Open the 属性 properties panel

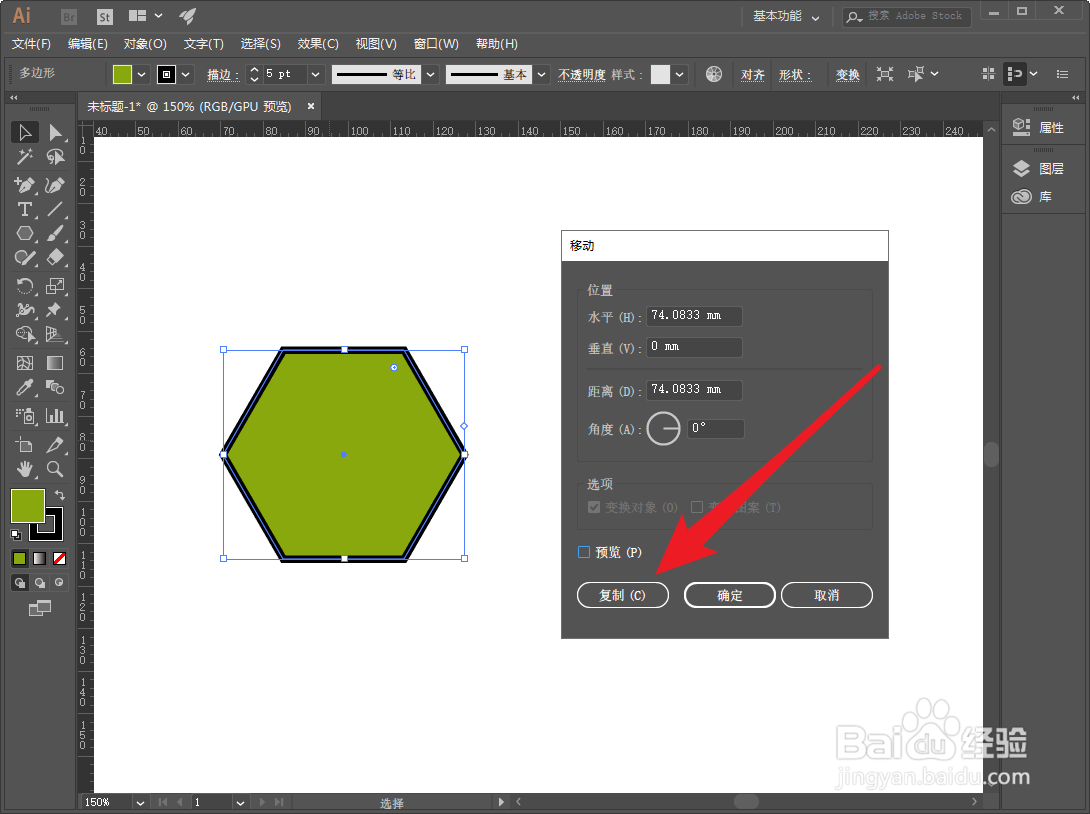pyautogui.click(x=1039, y=127)
